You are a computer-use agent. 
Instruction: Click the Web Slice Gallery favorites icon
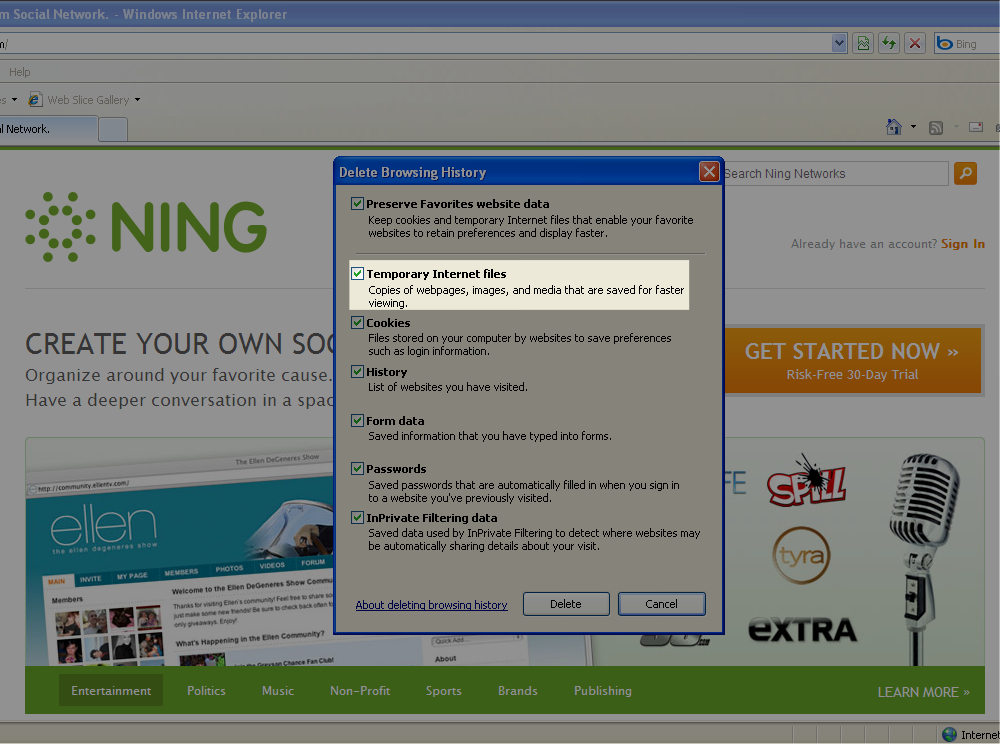coord(36,99)
